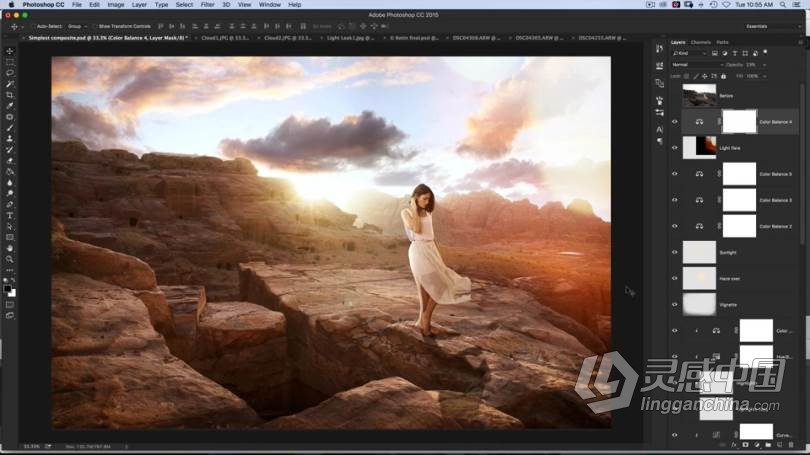
Task: Hide the Haze over layer
Action: click(x=675, y=278)
